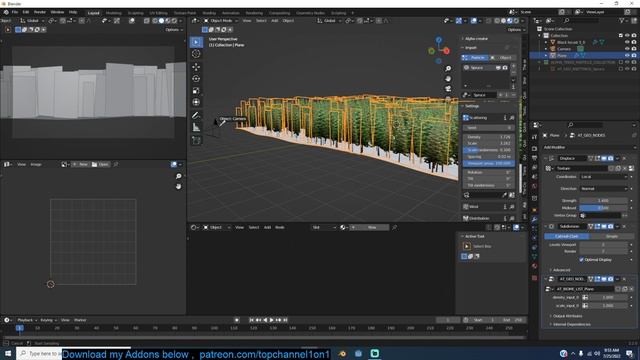
Task: Toggle eye icon for top Collection row
Action: click(627, 36)
